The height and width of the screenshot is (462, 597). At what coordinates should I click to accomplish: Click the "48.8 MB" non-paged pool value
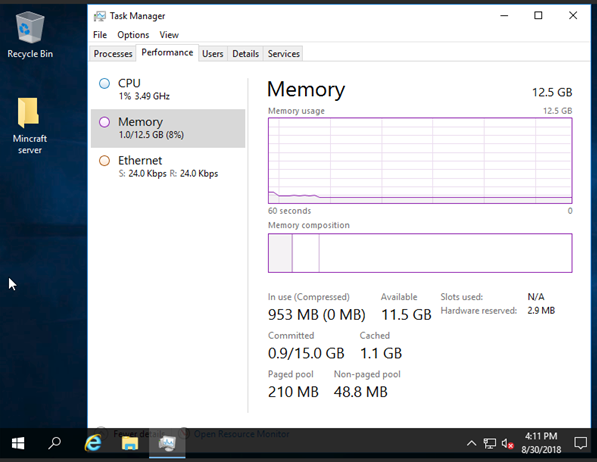(361, 392)
